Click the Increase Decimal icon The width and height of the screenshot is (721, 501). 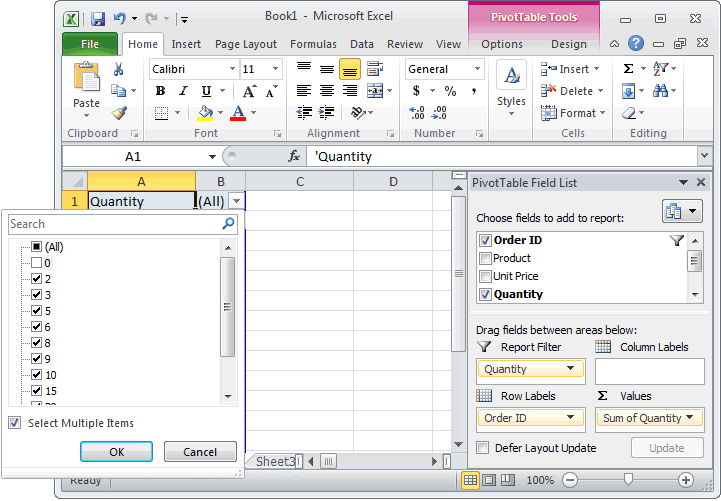click(417, 113)
